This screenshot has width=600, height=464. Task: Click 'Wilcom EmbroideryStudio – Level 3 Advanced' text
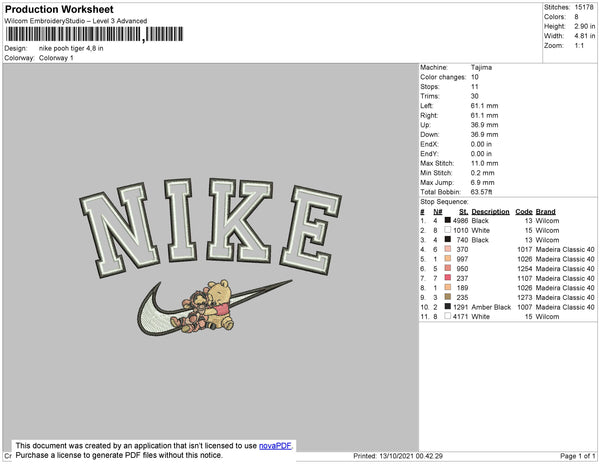tap(76, 21)
